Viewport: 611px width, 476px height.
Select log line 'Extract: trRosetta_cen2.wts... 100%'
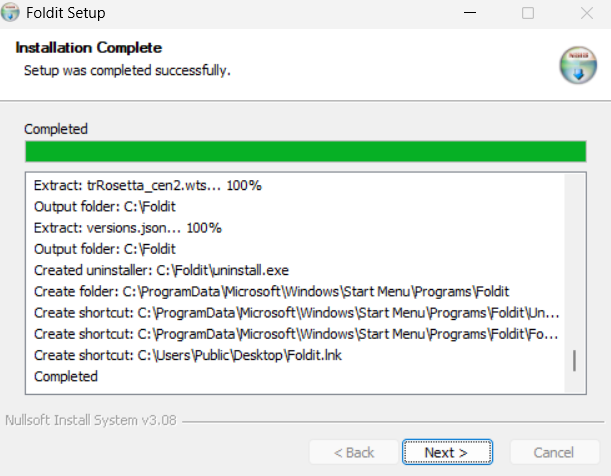coord(148,185)
